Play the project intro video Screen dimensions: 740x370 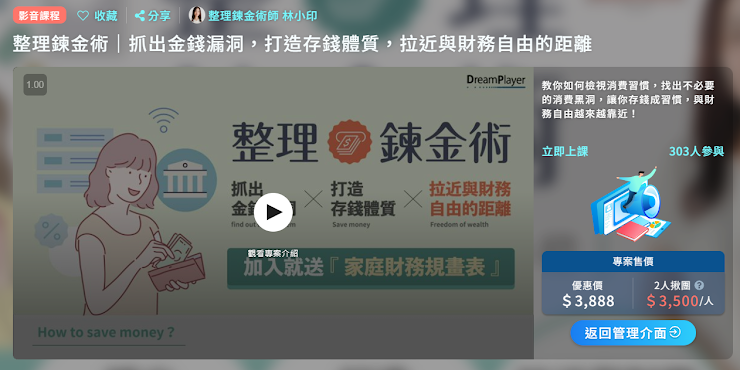pyautogui.click(x=273, y=212)
